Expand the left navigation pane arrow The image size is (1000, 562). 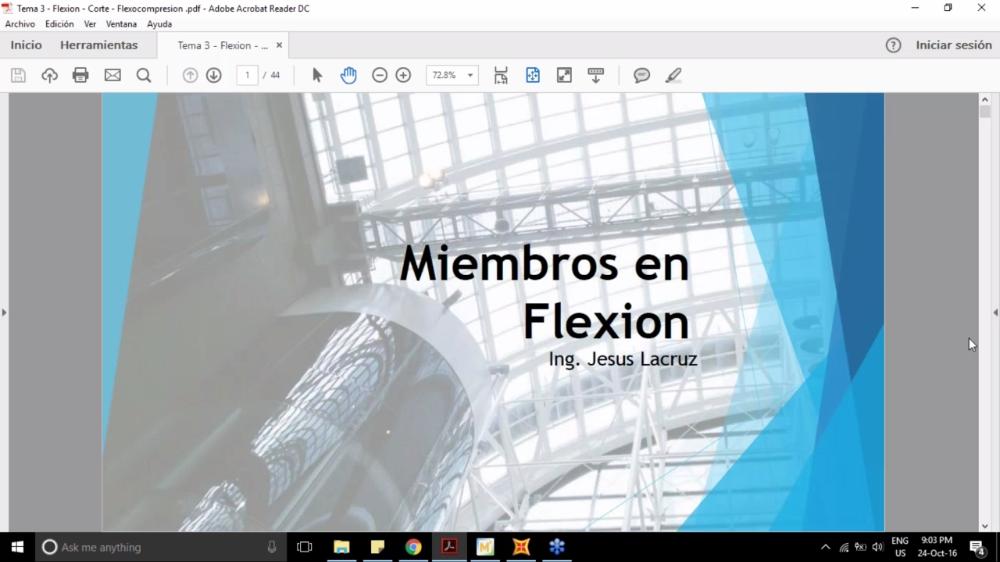[x=4, y=313]
